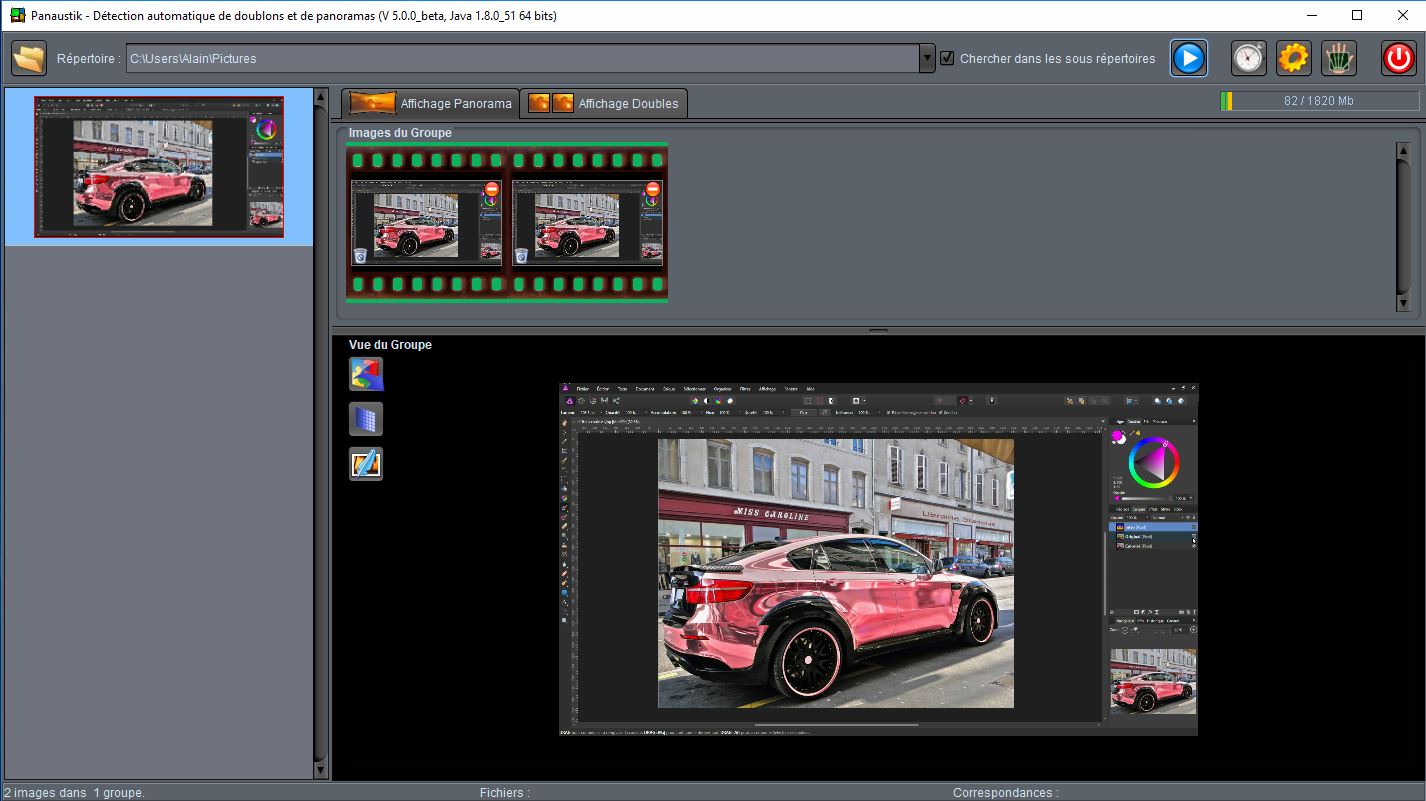Click the blue grid icon in Vue du Groupe
The width and height of the screenshot is (1426, 801).
(366, 419)
